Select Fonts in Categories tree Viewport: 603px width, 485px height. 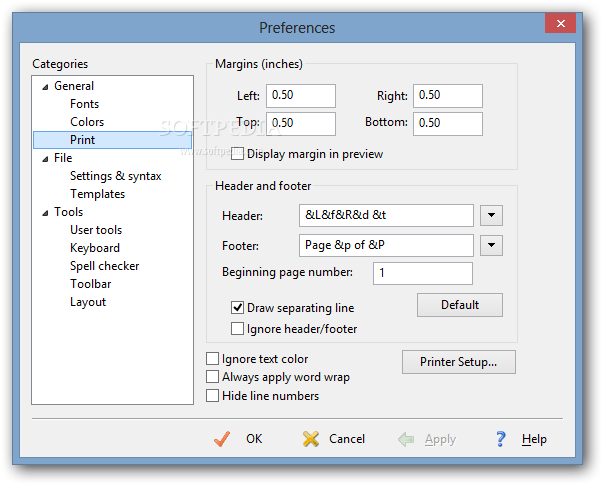[x=84, y=104]
